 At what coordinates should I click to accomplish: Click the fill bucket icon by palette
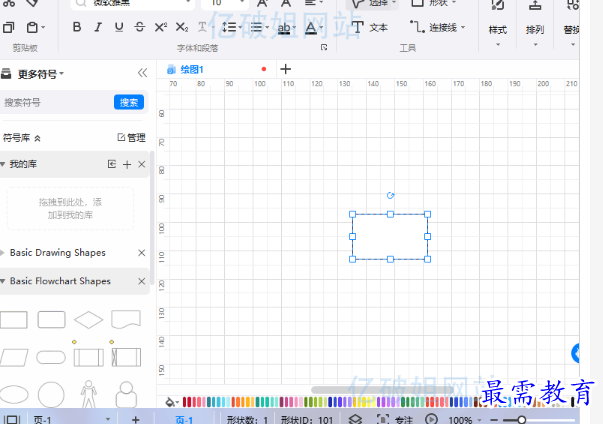coord(170,402)
